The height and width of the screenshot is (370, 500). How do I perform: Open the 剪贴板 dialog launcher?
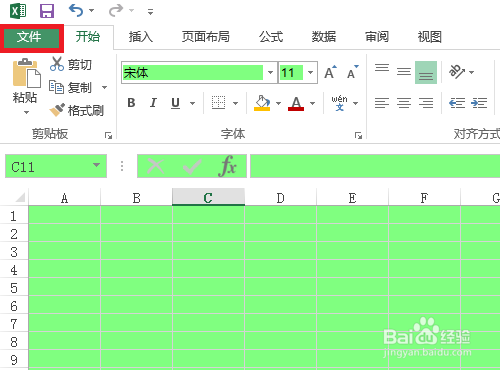tap(108, 135)
